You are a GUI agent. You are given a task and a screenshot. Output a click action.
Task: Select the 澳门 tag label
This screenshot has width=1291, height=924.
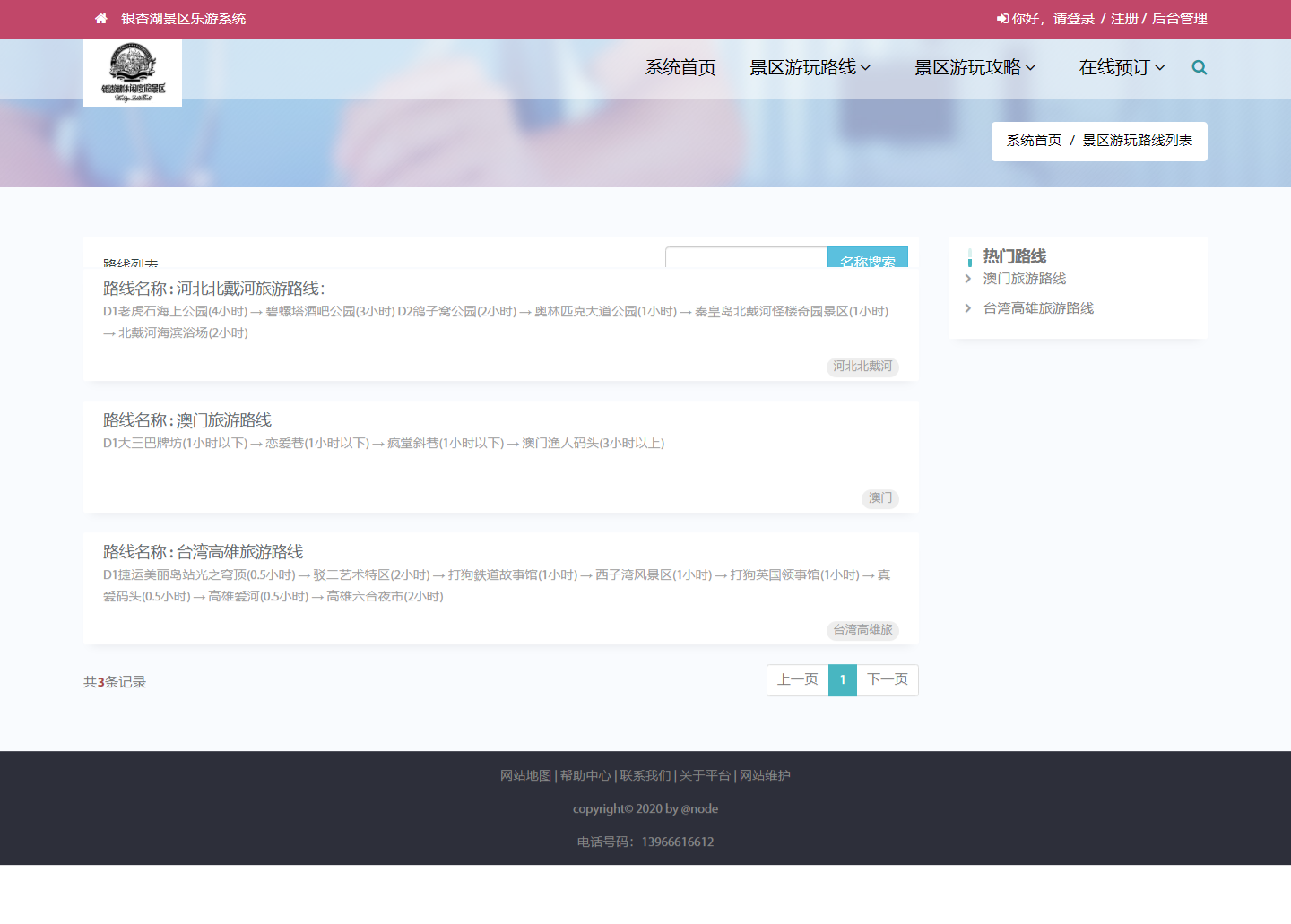click(880, 498)
